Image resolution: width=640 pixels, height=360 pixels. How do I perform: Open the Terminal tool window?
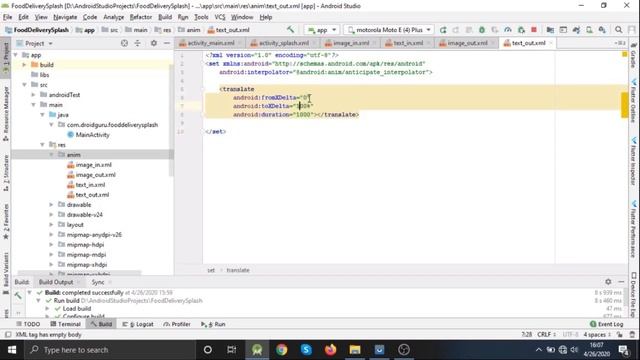tap(65, 324)
